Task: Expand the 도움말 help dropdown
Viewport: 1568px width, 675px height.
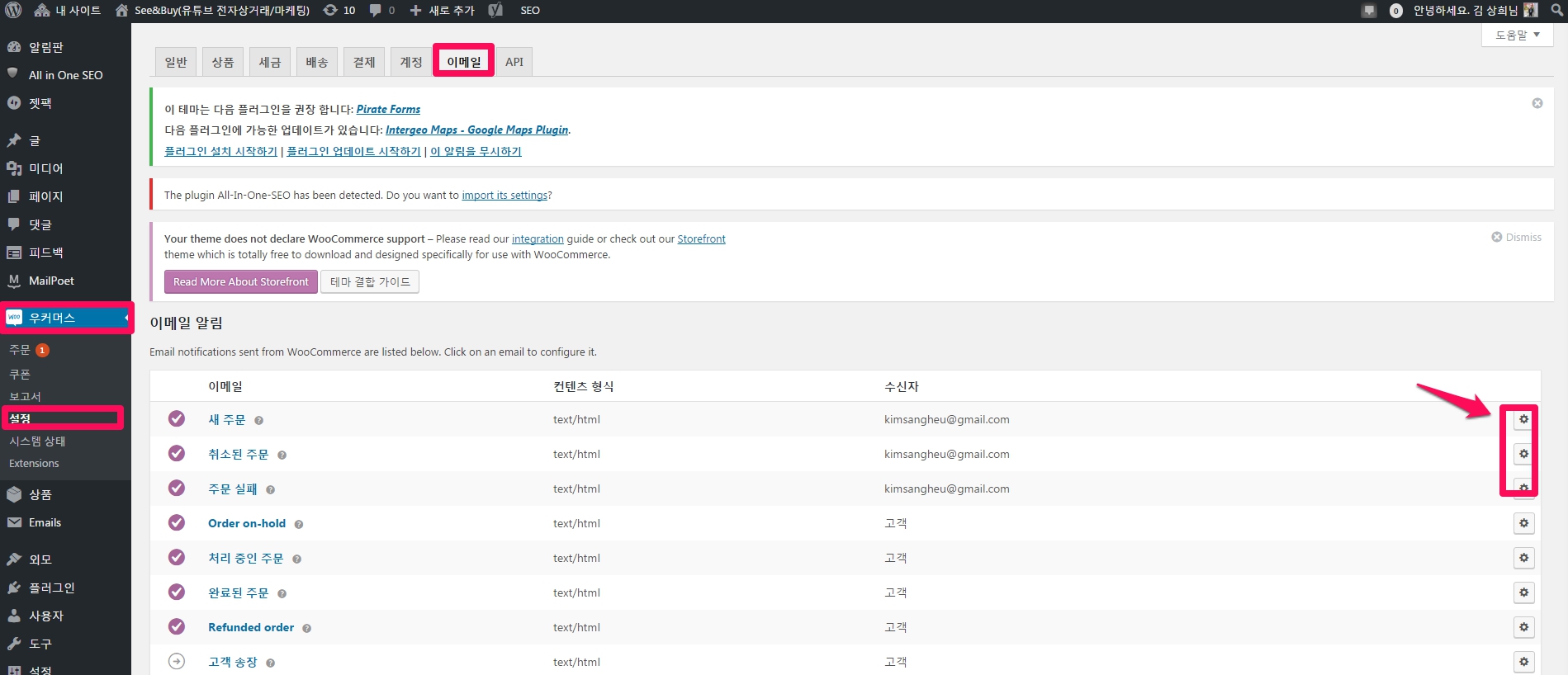Action: [x=1518, y=35]
